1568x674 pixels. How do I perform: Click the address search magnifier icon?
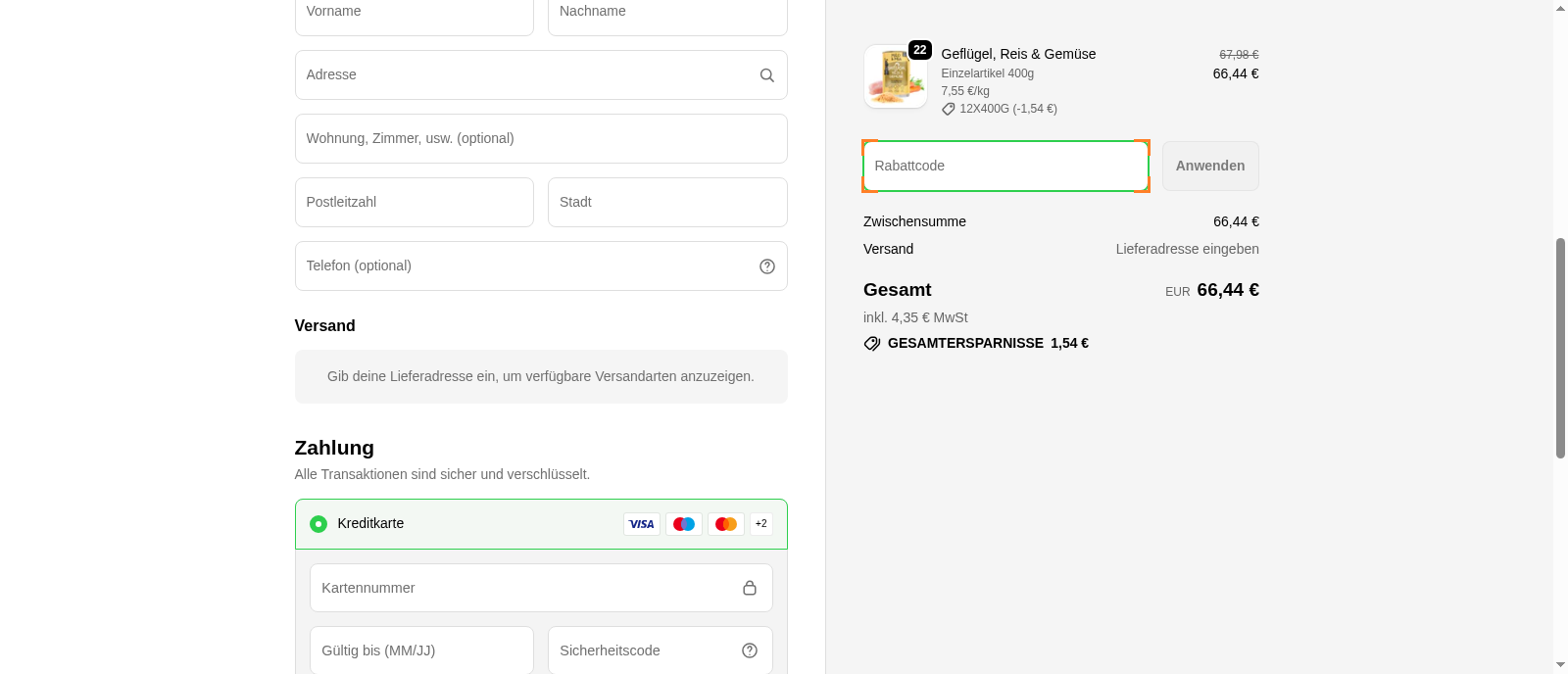[x=766, y=75]
